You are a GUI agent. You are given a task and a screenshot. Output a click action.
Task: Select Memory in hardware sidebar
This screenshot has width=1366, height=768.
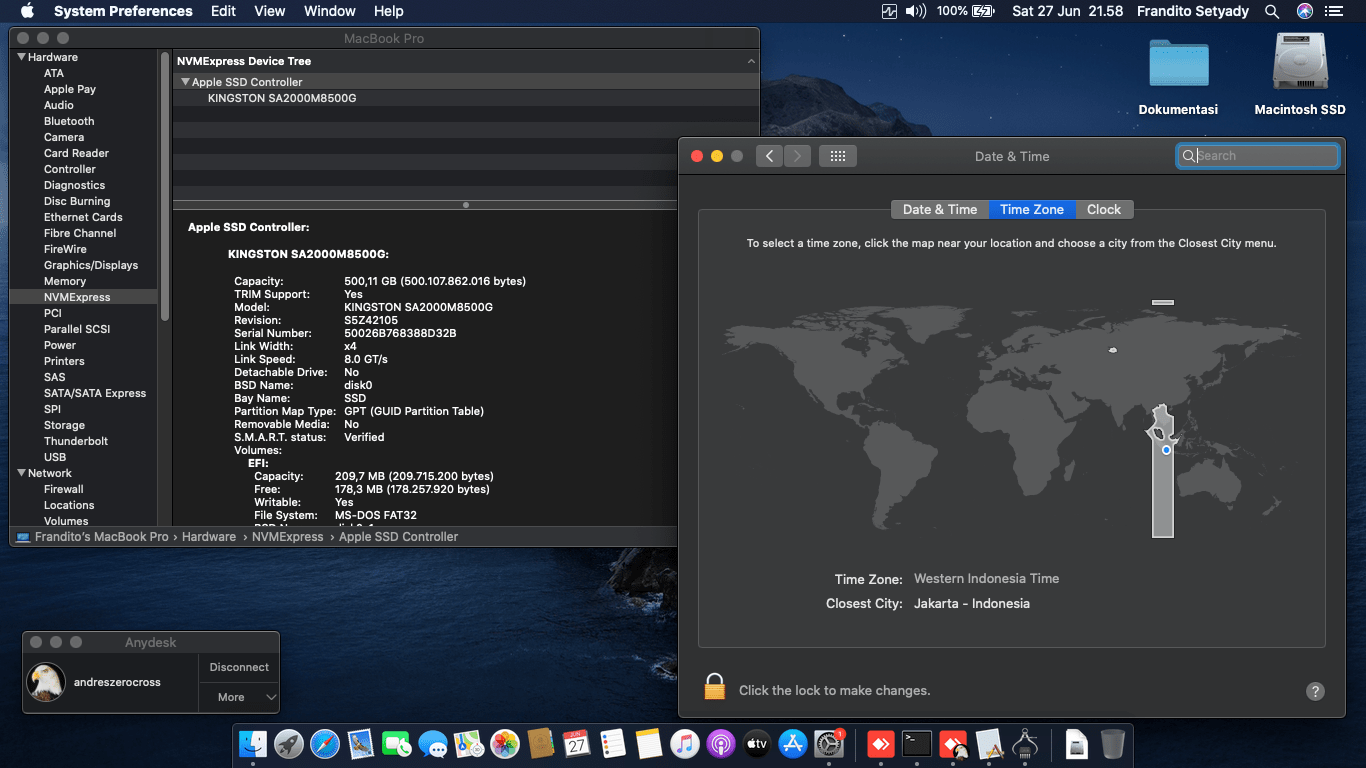(65, 281)
